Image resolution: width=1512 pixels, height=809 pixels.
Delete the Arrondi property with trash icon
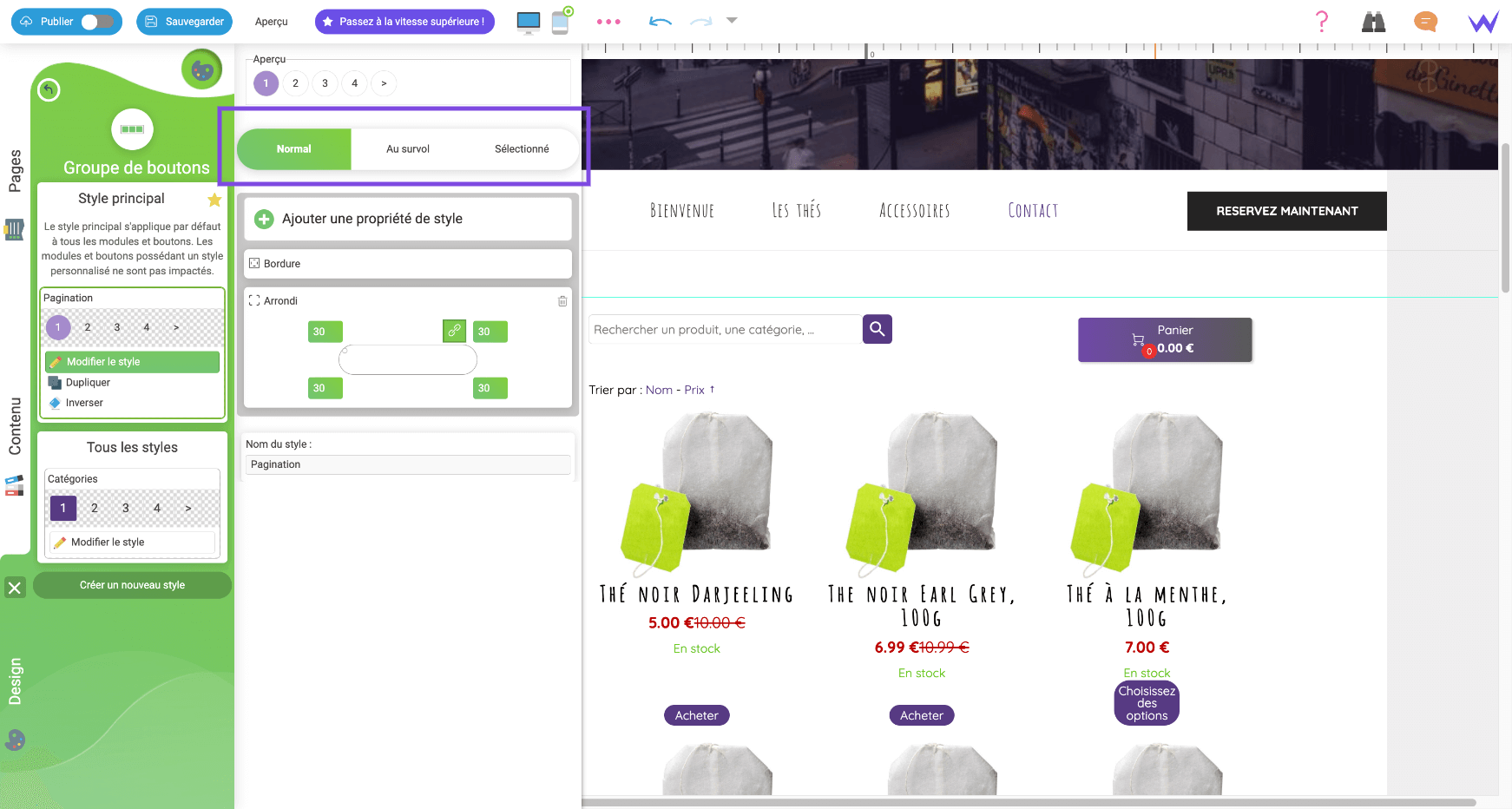click(562, 301)
